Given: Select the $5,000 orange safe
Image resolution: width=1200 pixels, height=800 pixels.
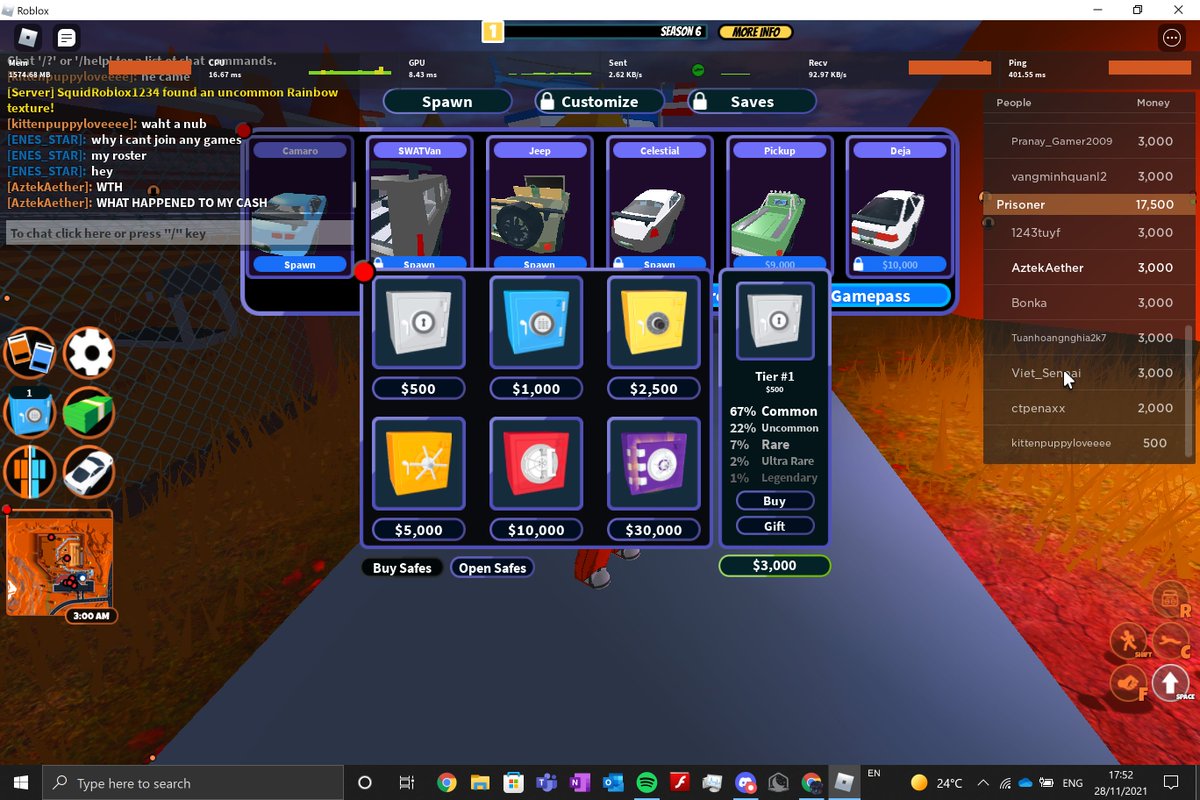Looking at the screenshot, I should tap(418, 464).
